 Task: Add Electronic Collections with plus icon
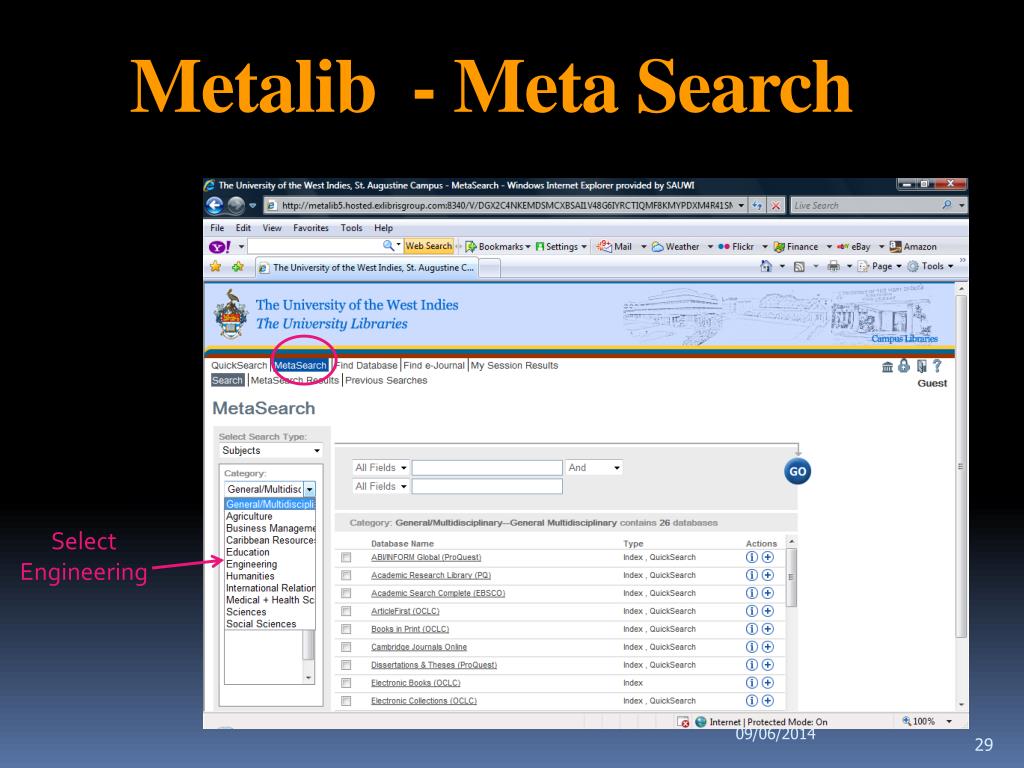pos(768,701)
